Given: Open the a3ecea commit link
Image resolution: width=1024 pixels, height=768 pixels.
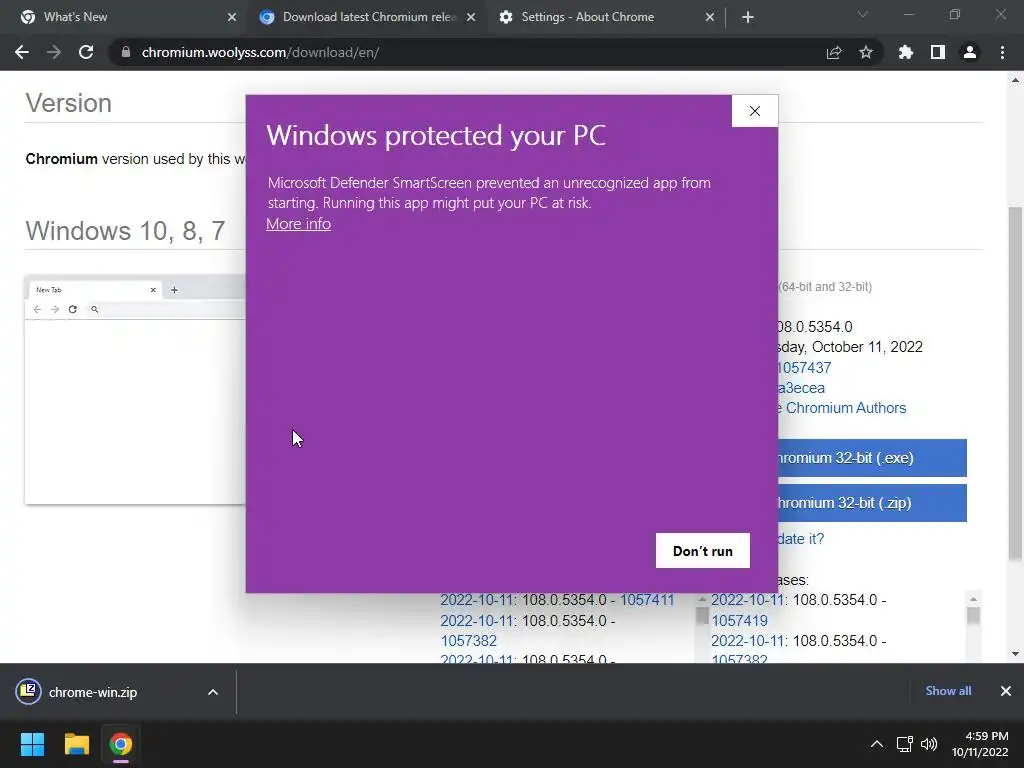Looking at the screenshot, I should point(801,388).
